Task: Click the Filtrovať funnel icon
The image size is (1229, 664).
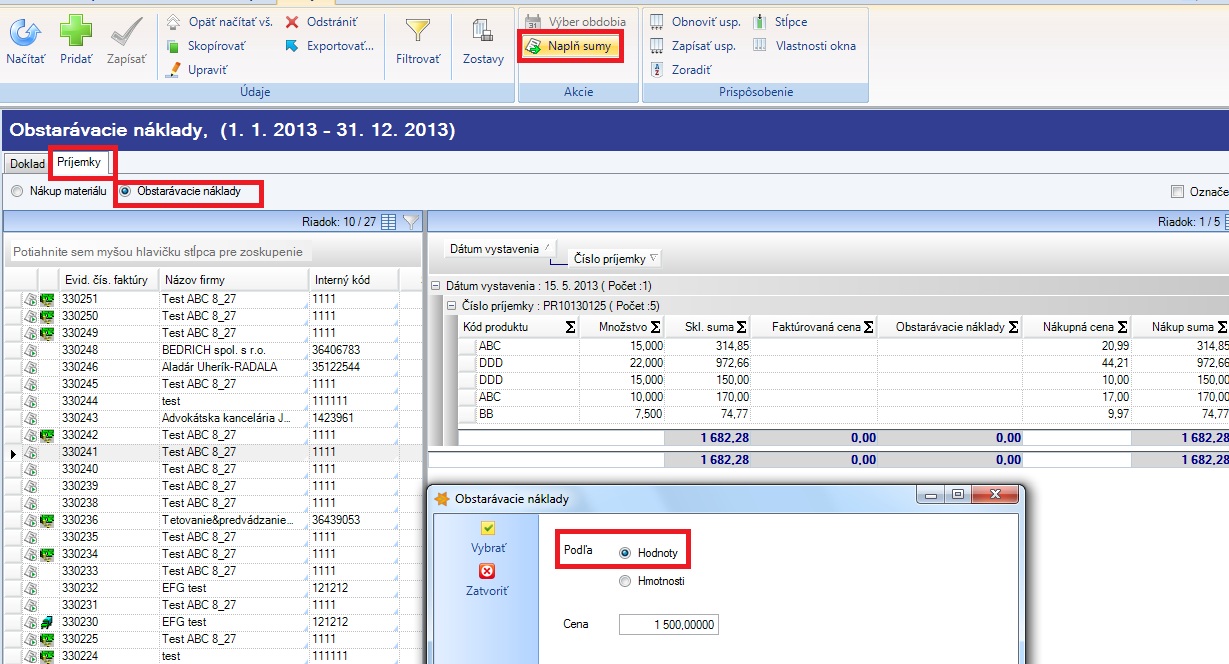Action: pyautogui.click(x=417, y=32)
